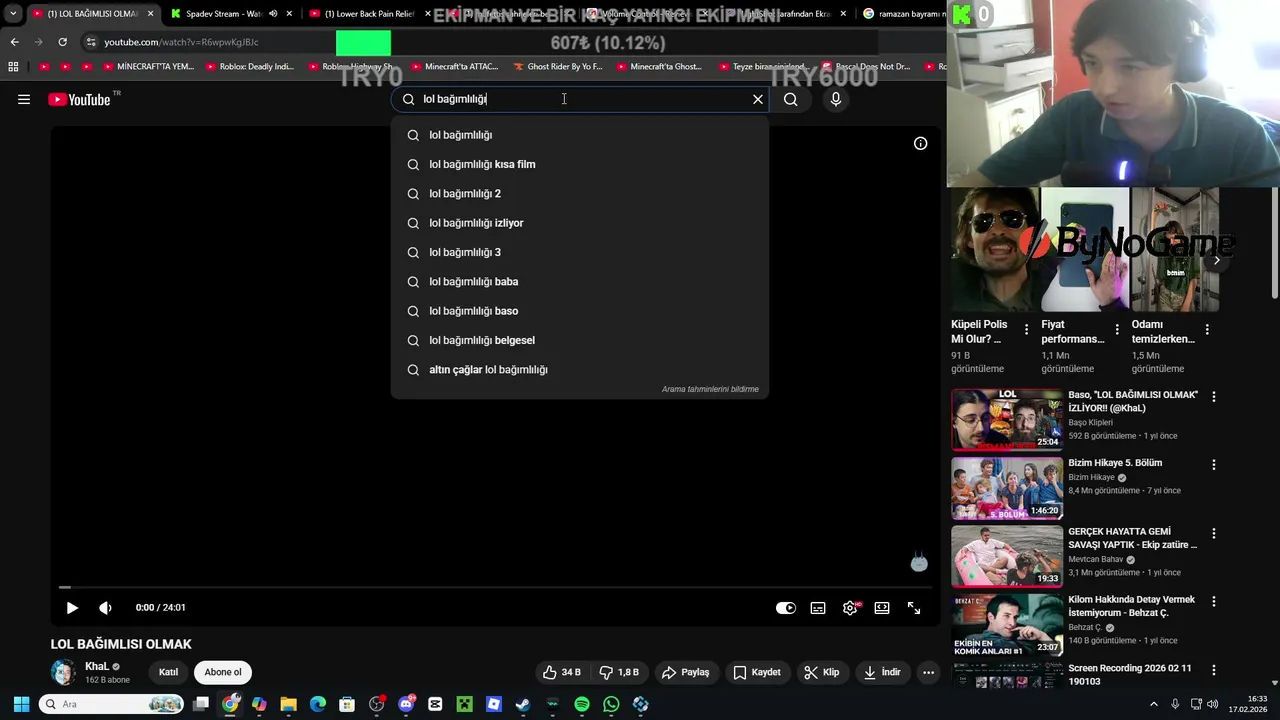This screenshot has height=720, width=1280.
Task: Switch to "ramazan bayramı" Google tab
Action: (x=905, y=14)
